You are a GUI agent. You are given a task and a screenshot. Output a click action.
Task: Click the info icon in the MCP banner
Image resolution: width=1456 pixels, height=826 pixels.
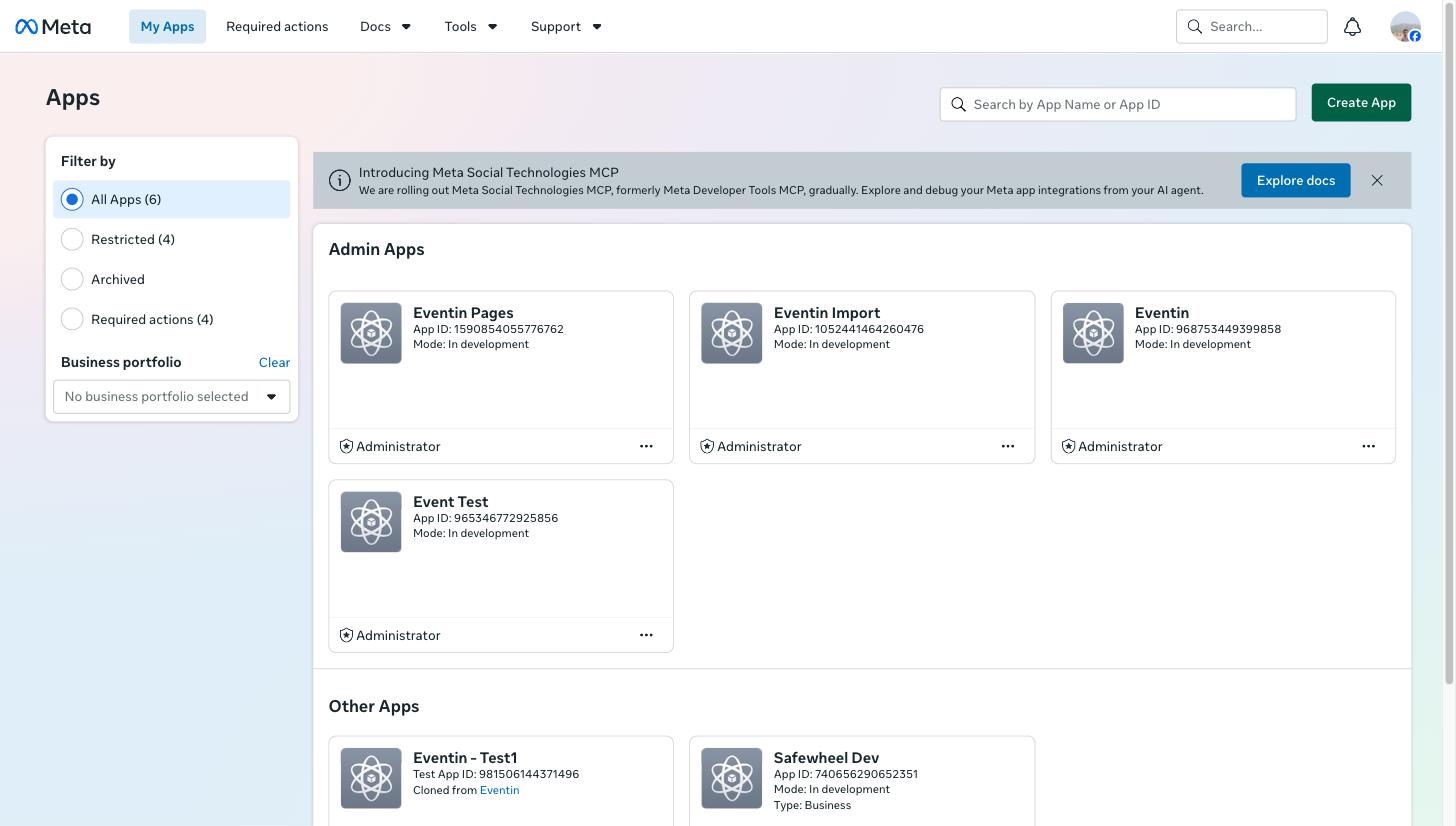pyautogui.click(x=340, y=181)
